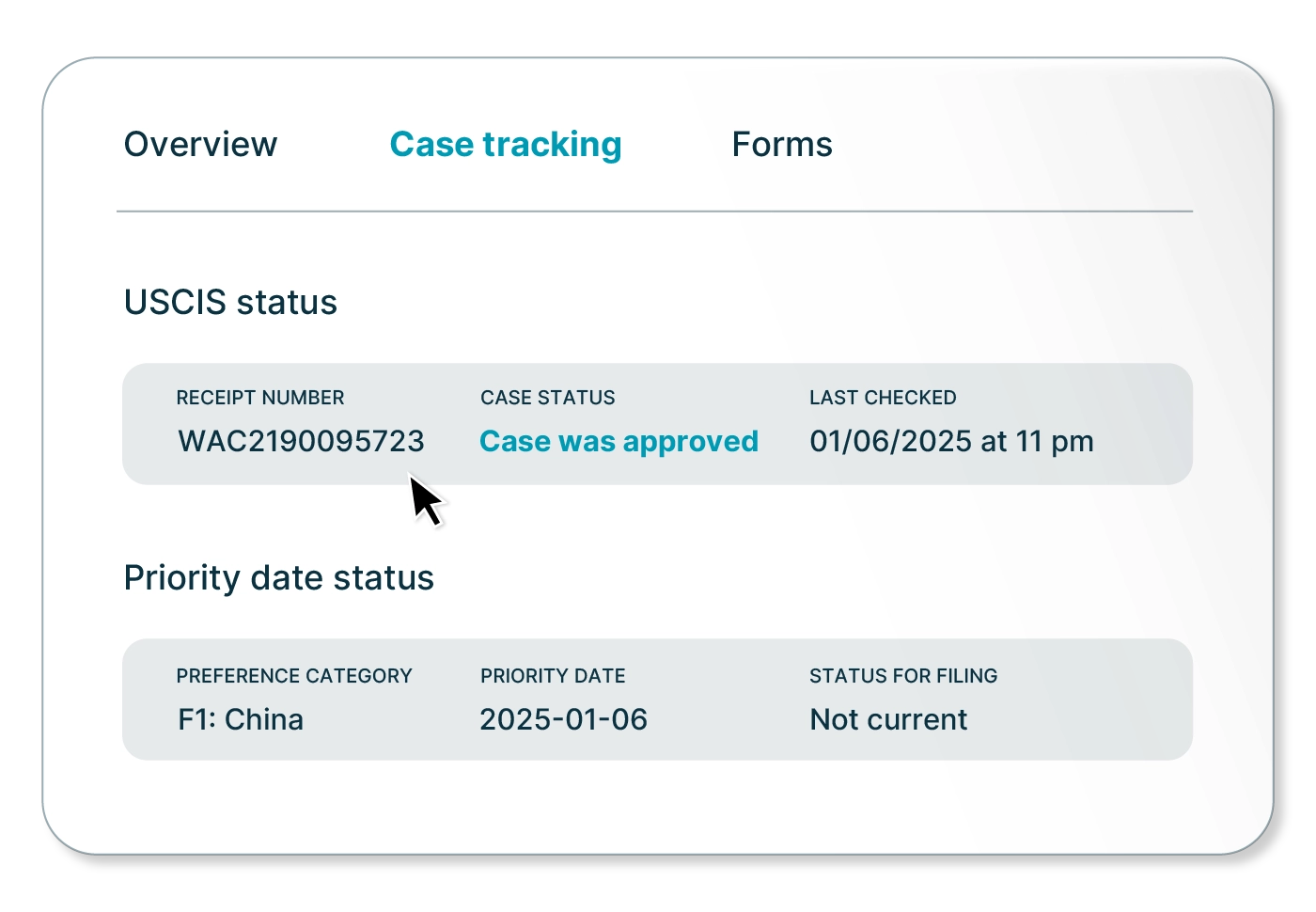This screenshot has width=1316, height=912.
Task: Click the receipt number WAC2190095723
Action: [301, 441]
